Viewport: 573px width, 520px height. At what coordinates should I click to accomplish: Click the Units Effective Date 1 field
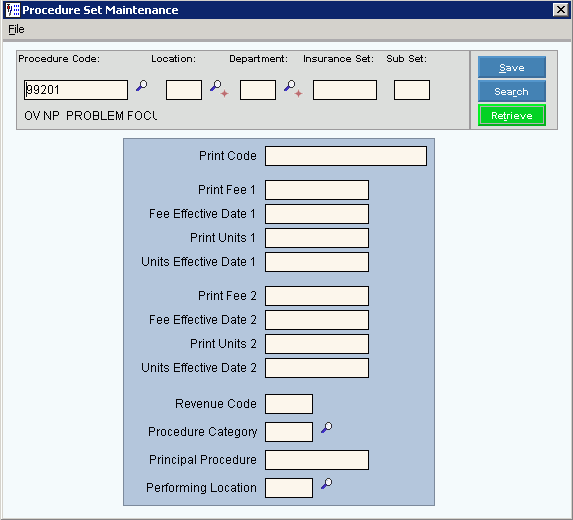click(317, 262)
